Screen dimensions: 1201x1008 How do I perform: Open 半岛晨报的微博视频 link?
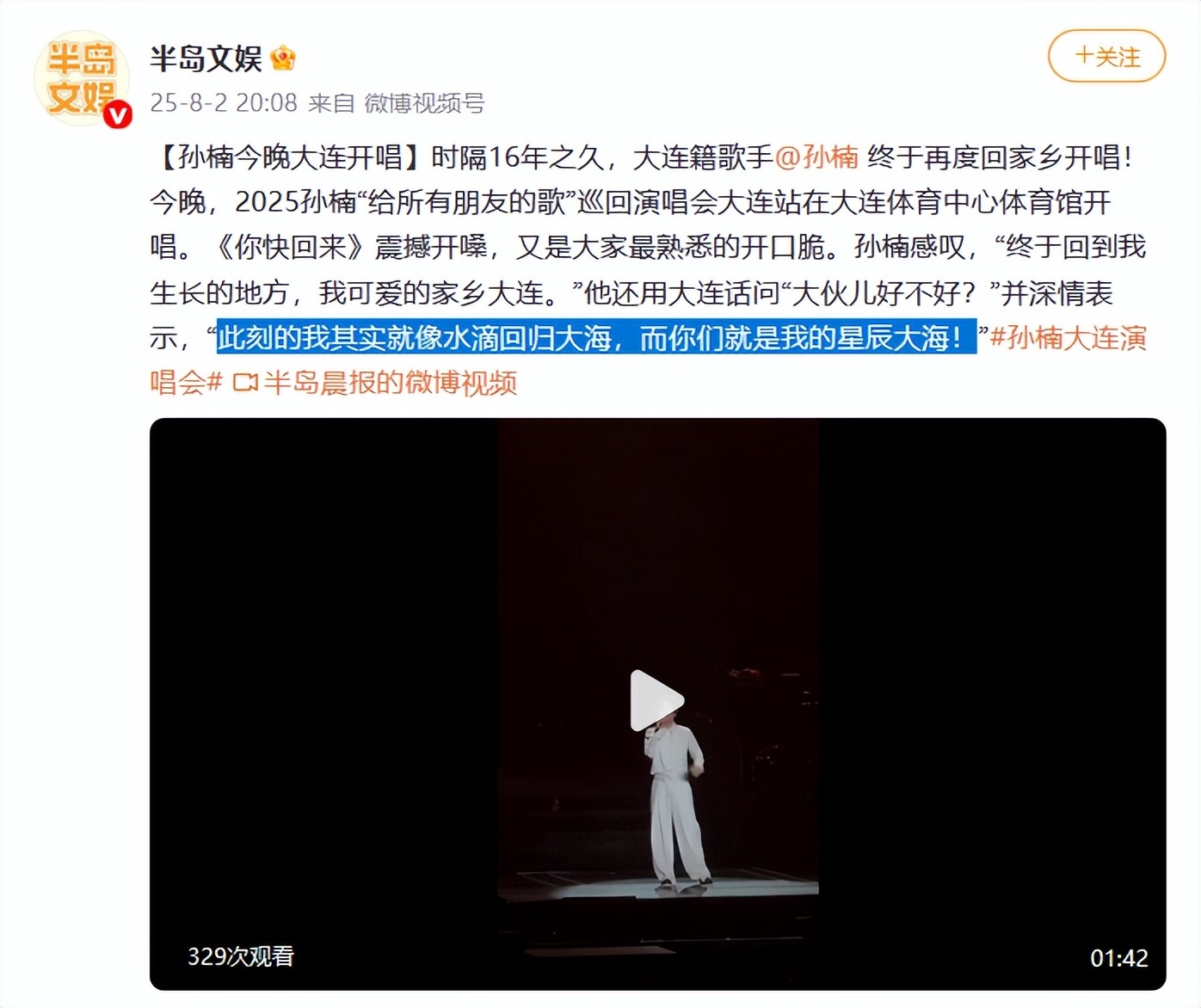[390, 382]
